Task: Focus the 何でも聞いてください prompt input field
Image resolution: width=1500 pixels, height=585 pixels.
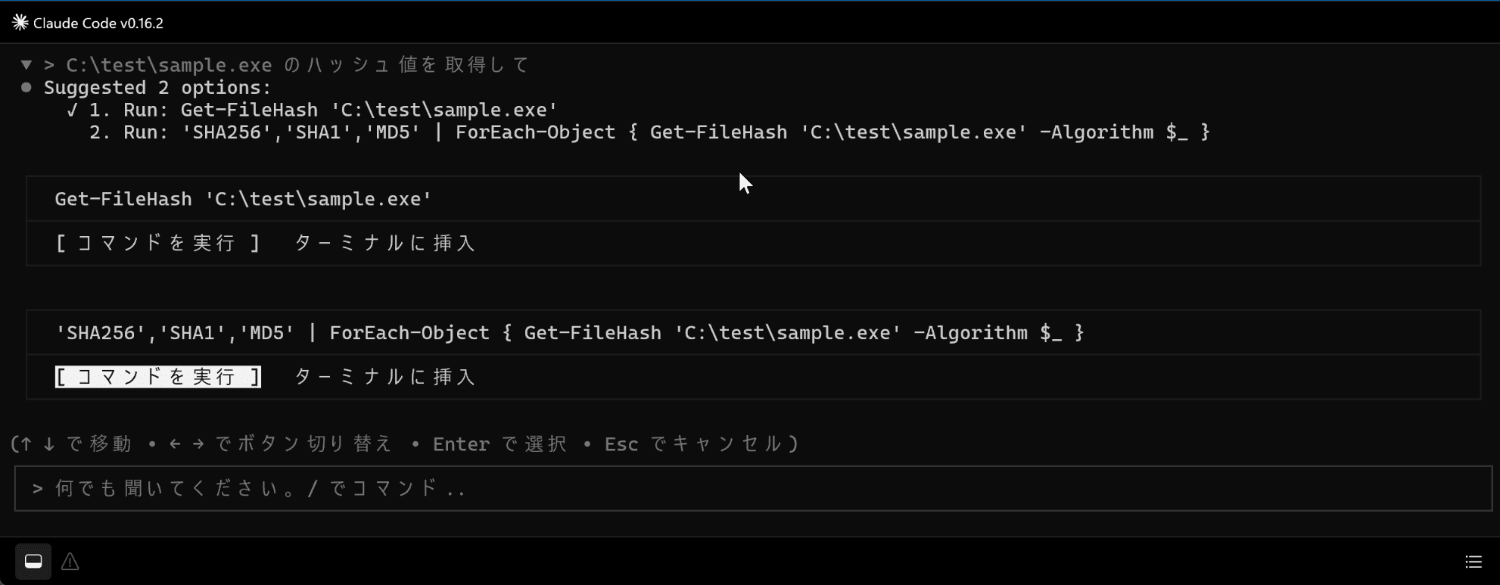Action: [750, 489]
